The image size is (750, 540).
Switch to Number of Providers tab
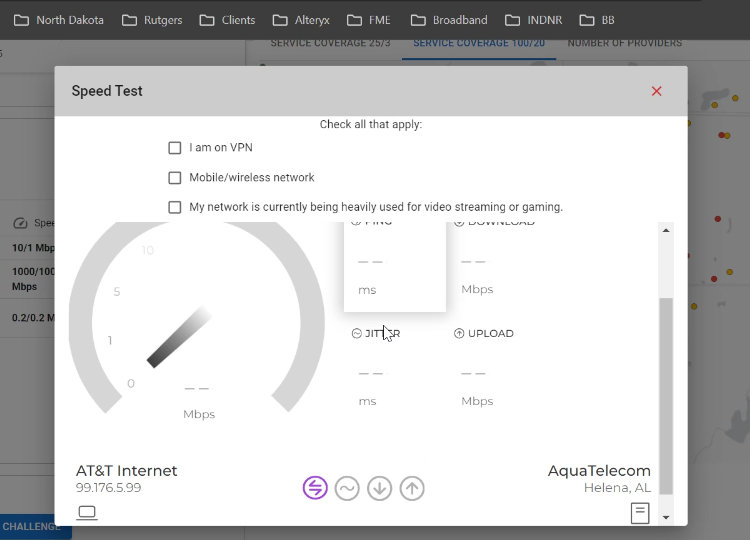coord(625,44)
